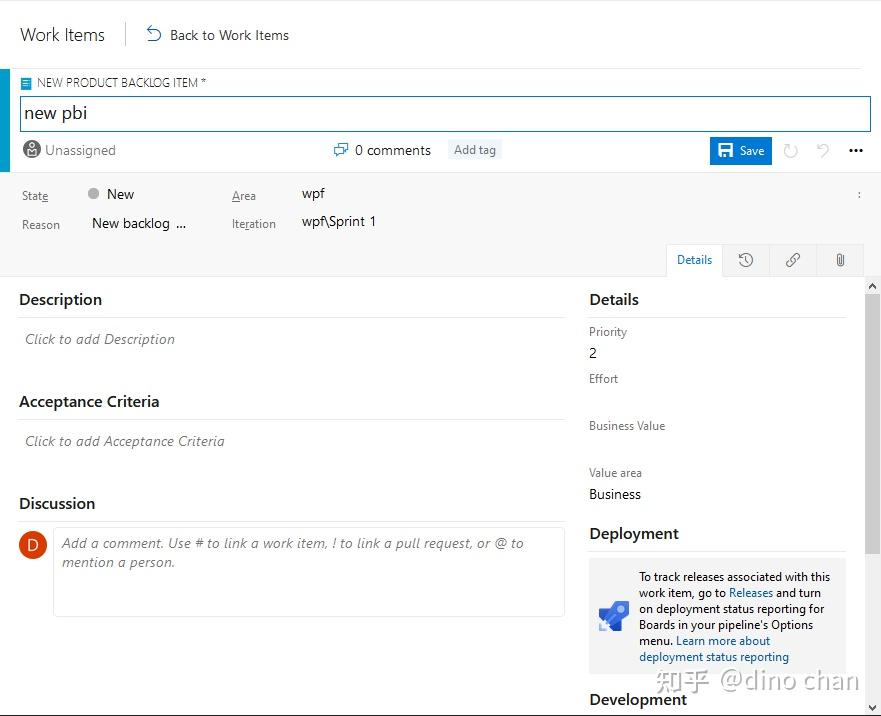Viewport: 881px width, 716px height.
Task: Open the Releases link in Deployment panel
Action: coord(751,592)
